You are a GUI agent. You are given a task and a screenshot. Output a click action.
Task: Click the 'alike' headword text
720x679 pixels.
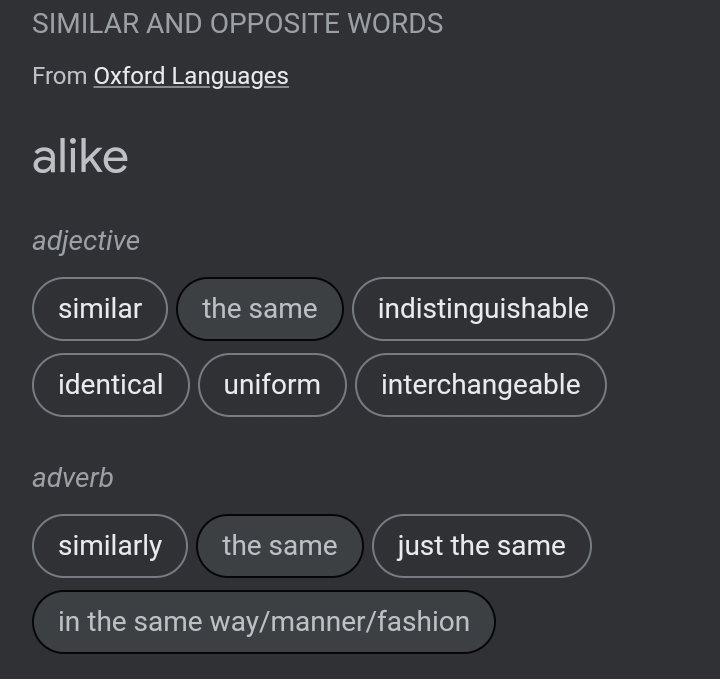(x=80, y=157)
